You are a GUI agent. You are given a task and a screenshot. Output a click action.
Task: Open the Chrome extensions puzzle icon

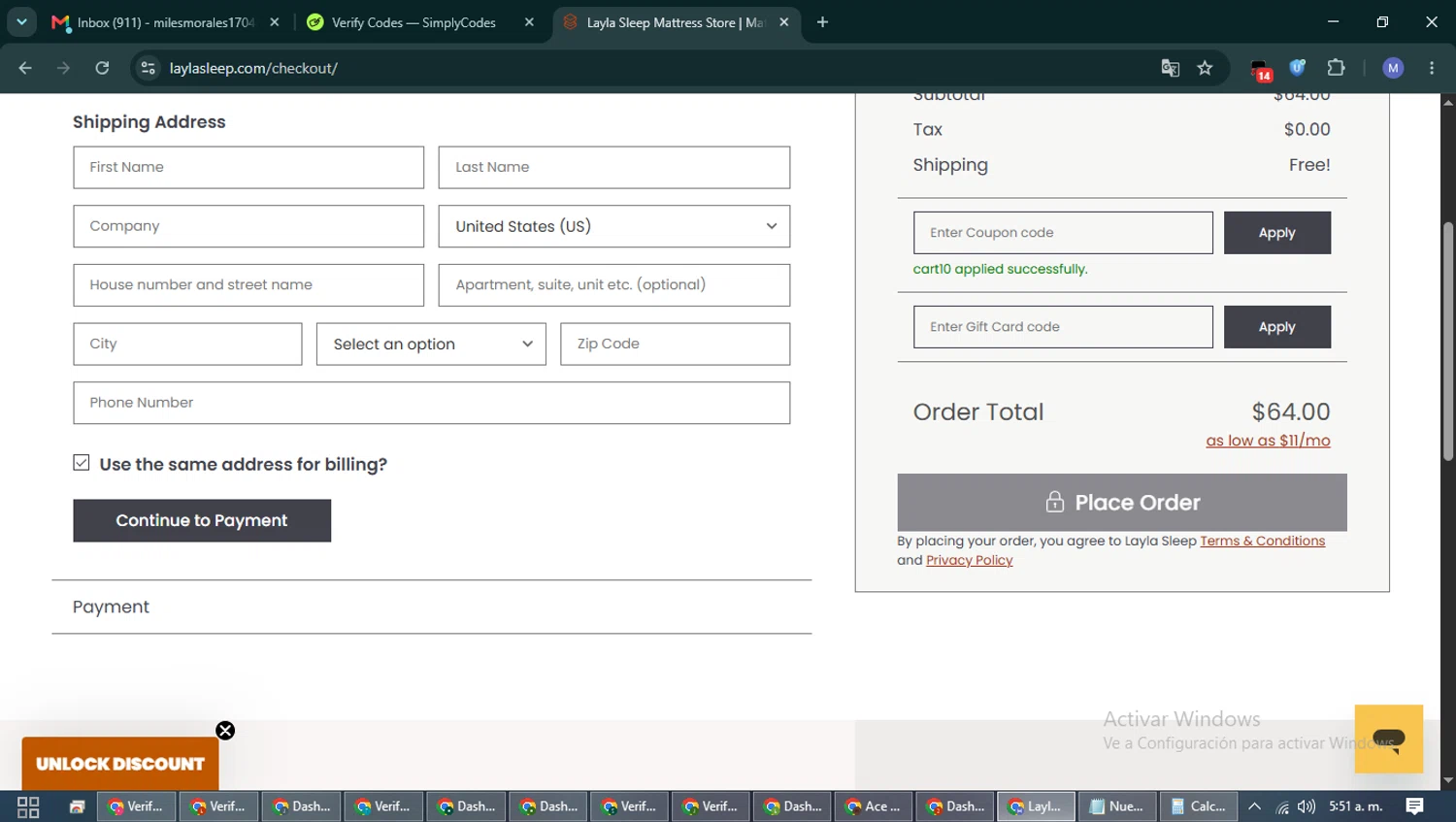pyautogui.click(x=1336, y=68)
